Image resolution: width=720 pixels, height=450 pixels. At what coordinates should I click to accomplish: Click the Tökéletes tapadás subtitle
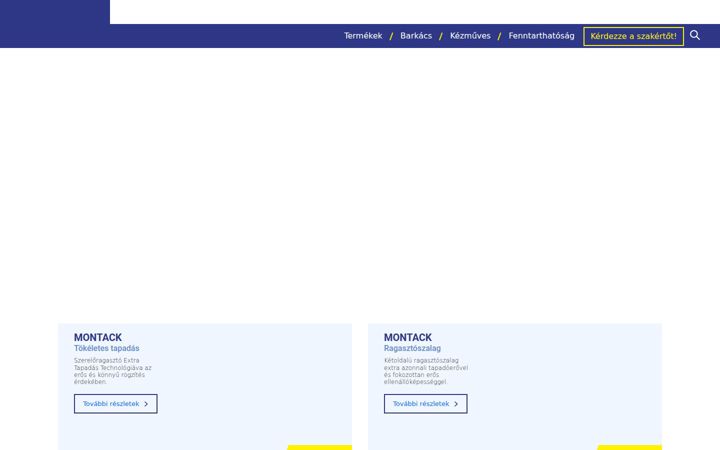click(107, 349)
